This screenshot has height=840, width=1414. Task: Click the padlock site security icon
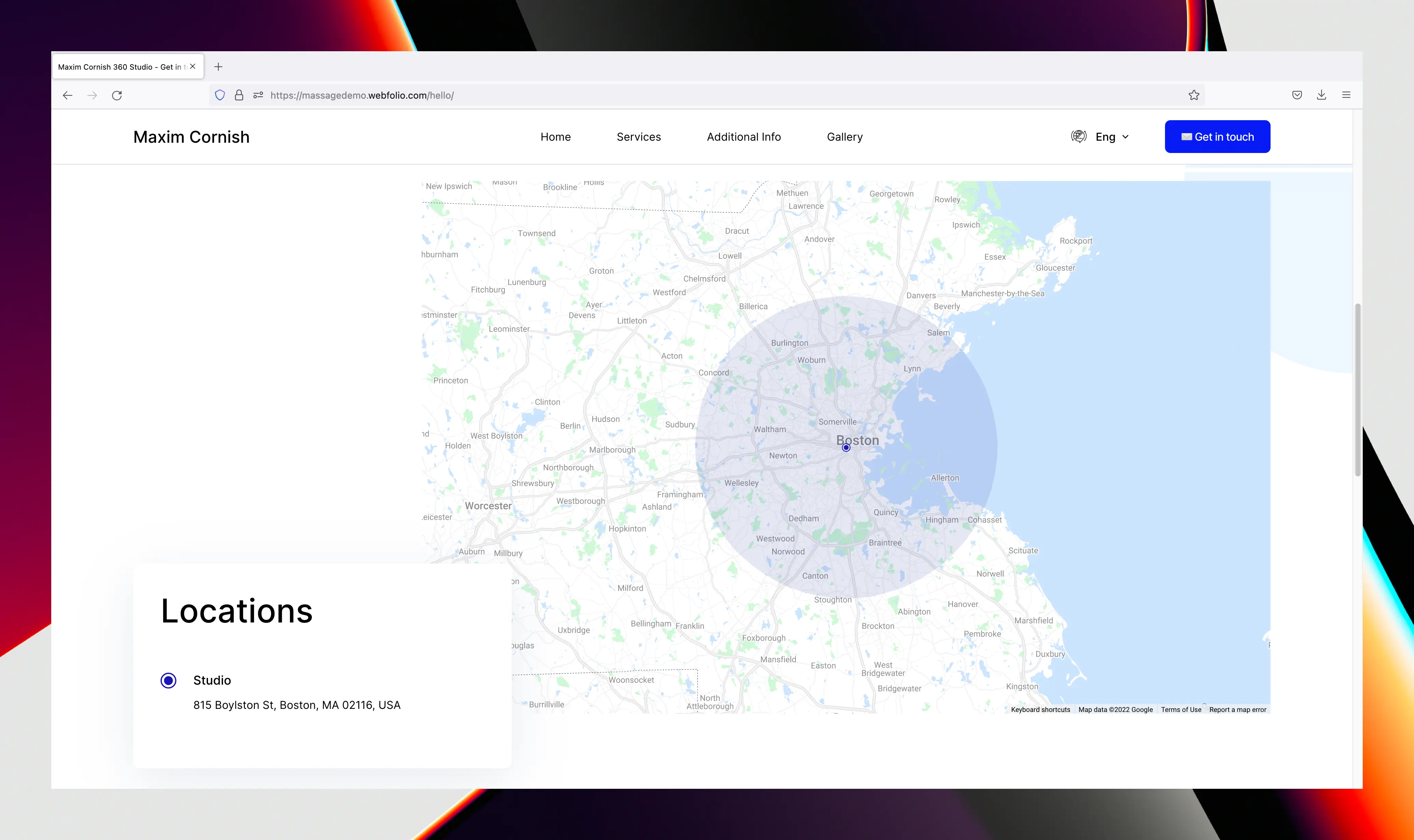pos(239,96)
